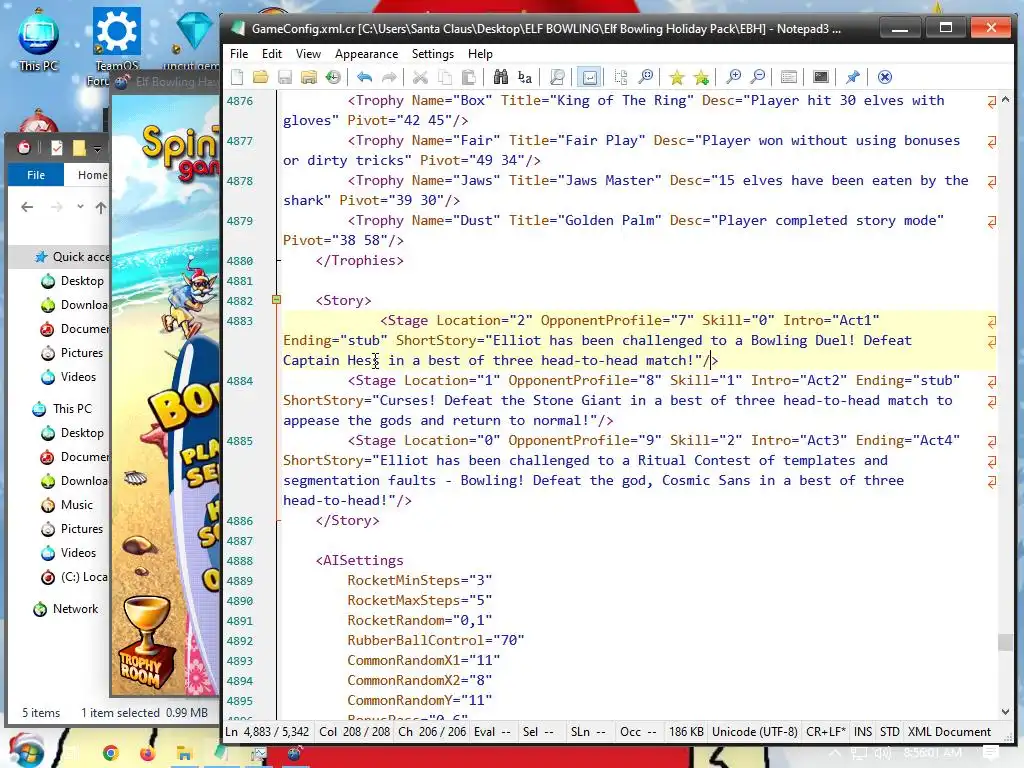Open the Edit menu
The image size is (1024, 768).
(x=272, y=54)
